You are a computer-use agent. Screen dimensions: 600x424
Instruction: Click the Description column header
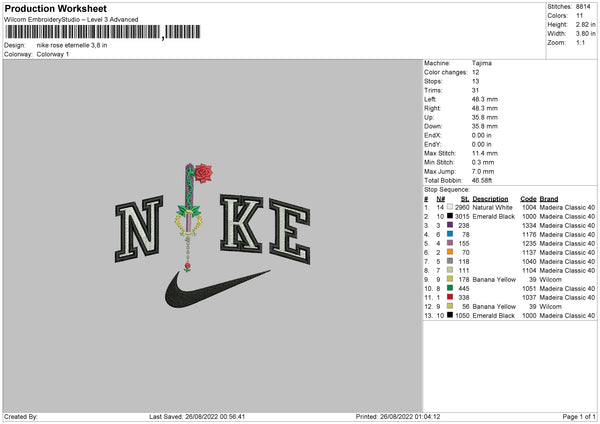coord(490,199)
